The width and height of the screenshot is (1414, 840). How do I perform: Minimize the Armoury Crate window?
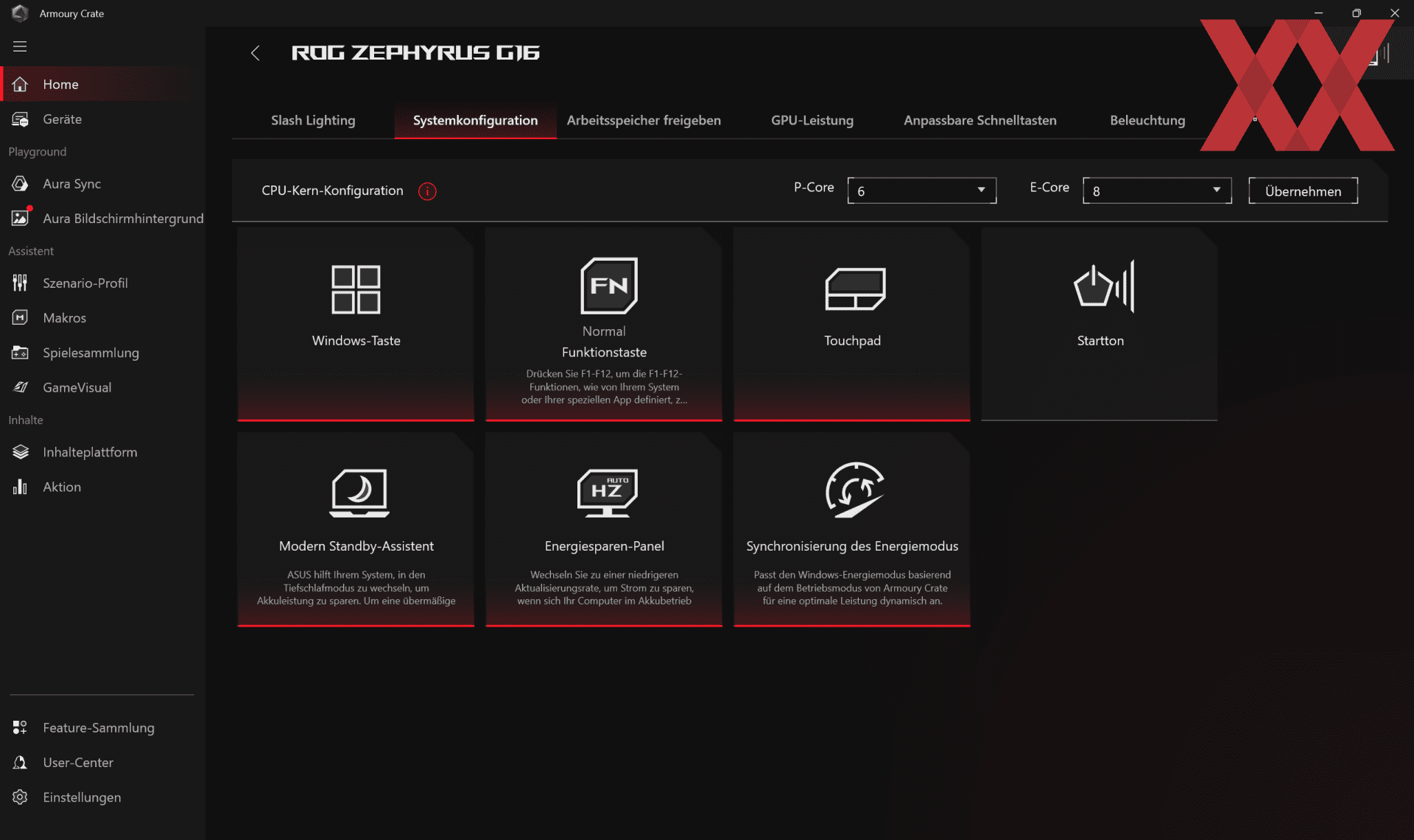pos(1318,13)
